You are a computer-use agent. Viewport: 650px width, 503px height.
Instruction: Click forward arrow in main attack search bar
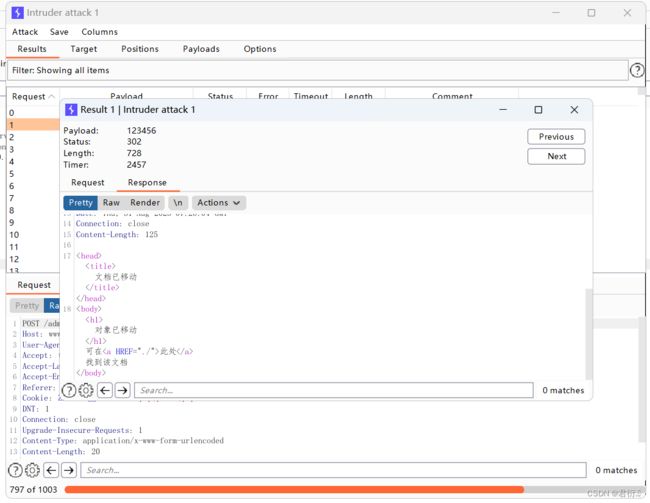pyautogui.click(x=69, y=470)
